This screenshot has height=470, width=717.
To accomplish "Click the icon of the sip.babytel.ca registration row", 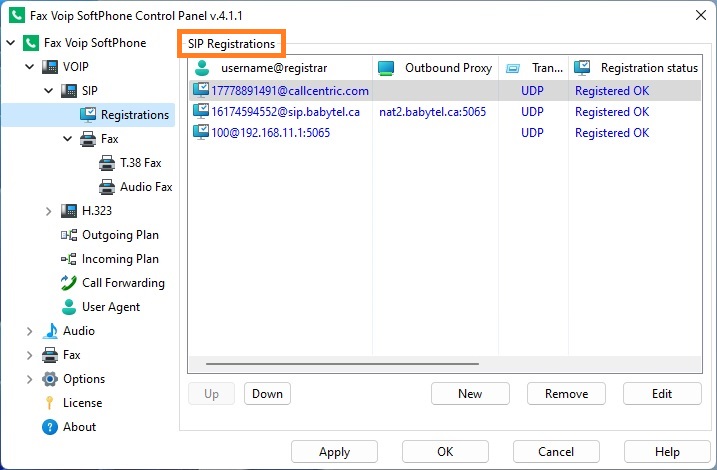I will [201, 111].
